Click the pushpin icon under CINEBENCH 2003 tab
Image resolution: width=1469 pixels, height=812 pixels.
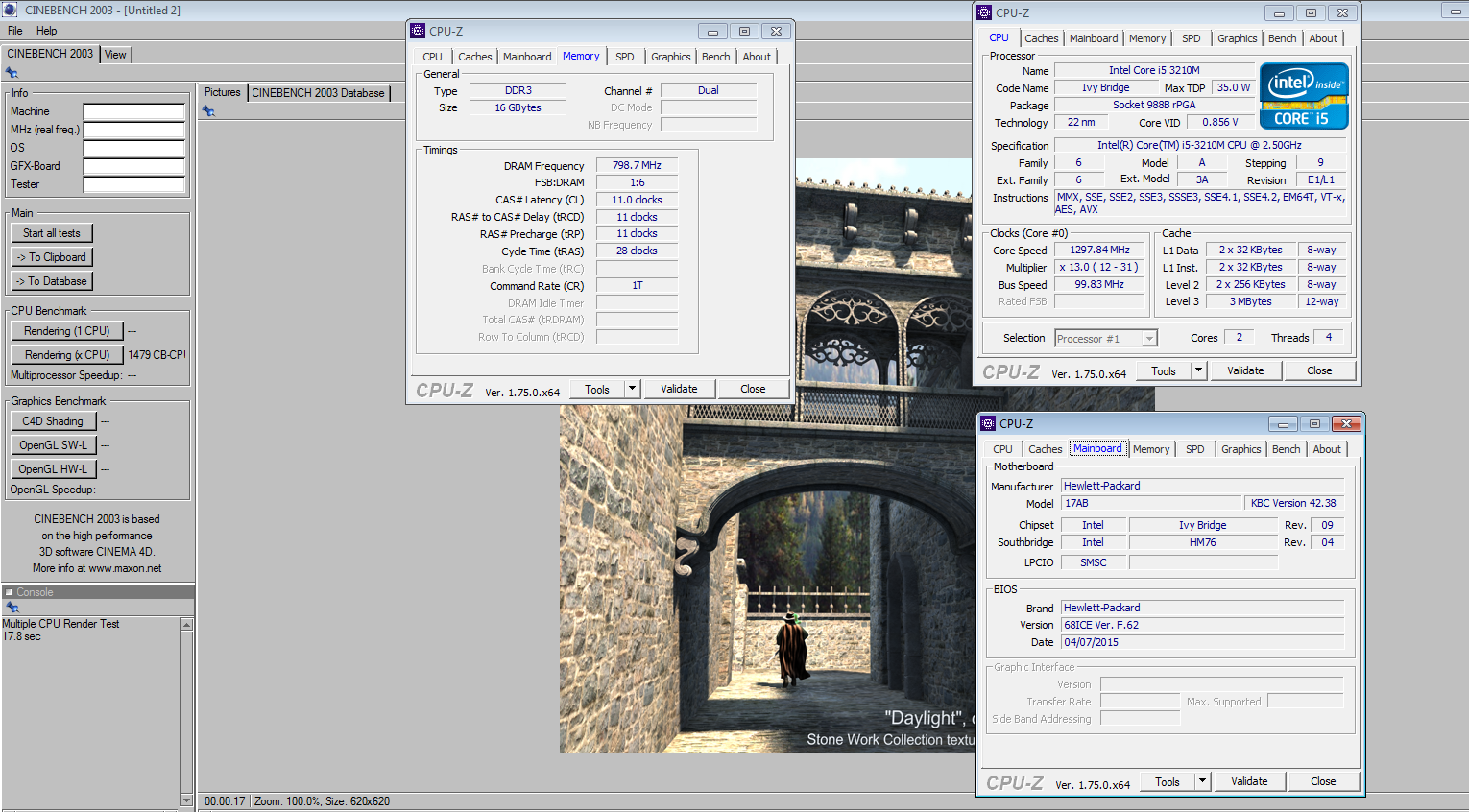(x=12, y=73)
